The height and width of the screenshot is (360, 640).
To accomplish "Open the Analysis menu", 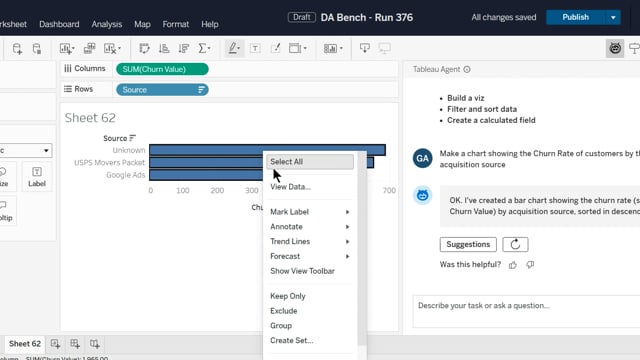I will click(x=107, y=24).
